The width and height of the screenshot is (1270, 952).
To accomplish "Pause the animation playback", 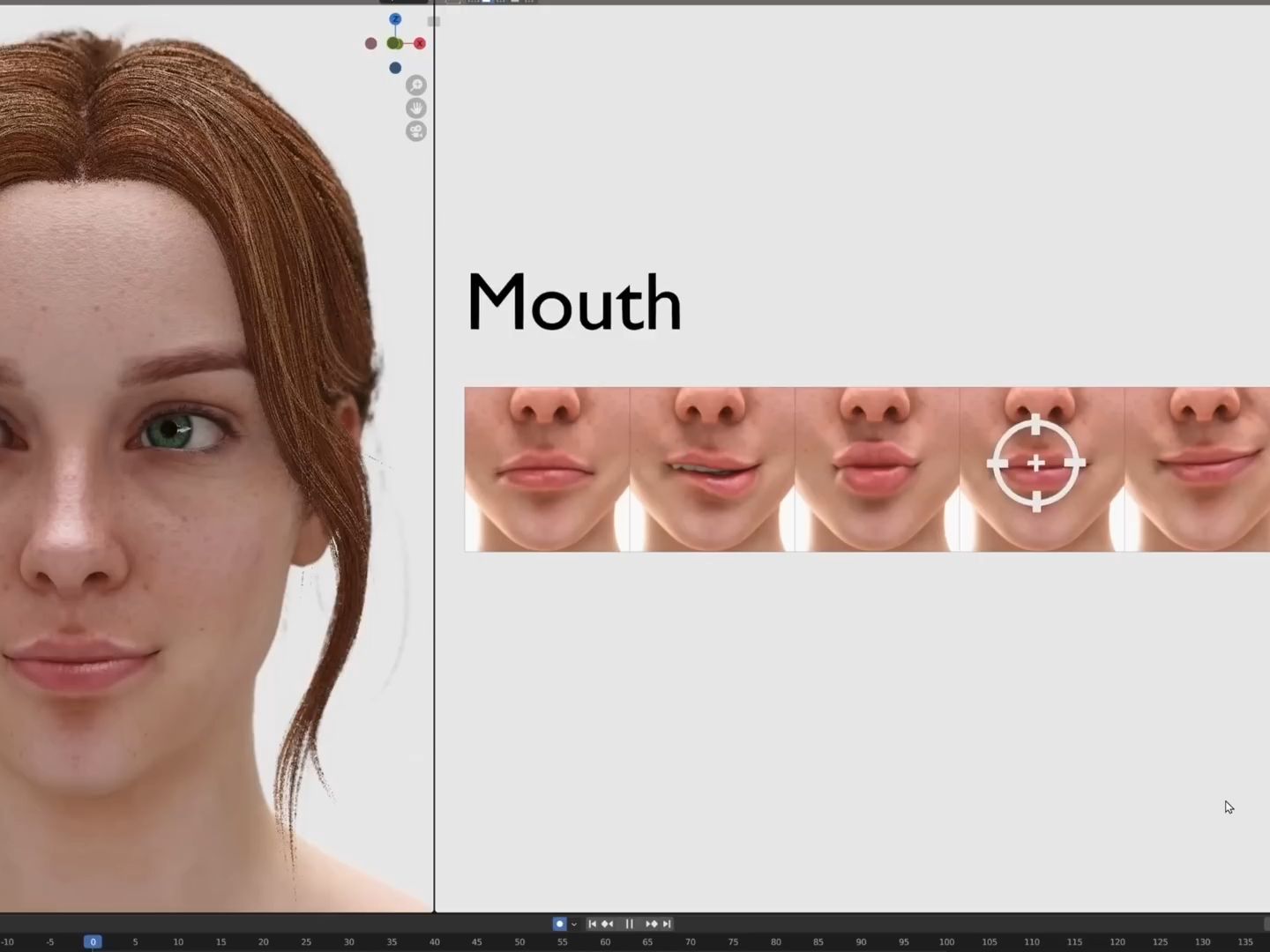I will [630, 924].
